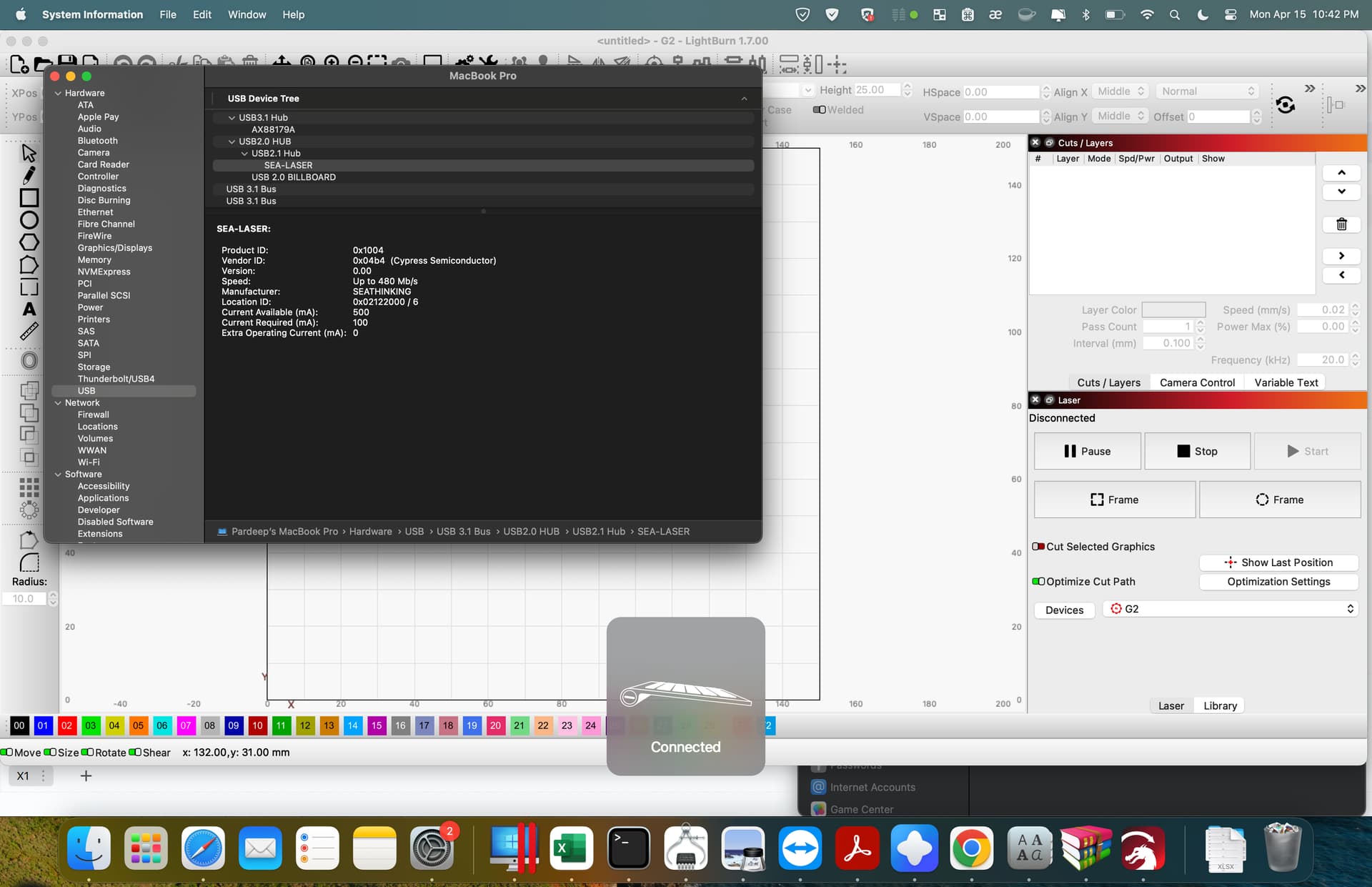This screenshot has width=1372, height=887.
Task: Switch to the Camera Control tab
Action: (1197, 382)
